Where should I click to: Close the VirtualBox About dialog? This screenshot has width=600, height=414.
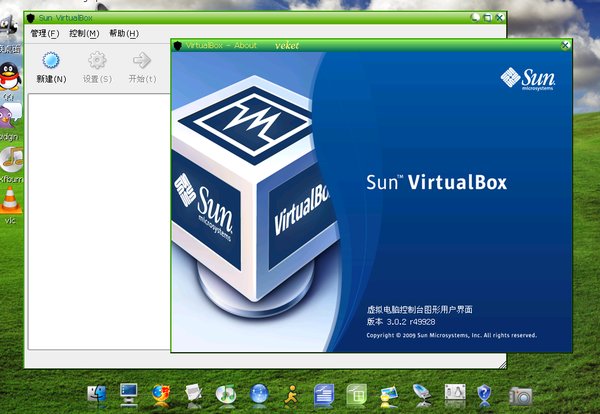[x=565, y=46]
